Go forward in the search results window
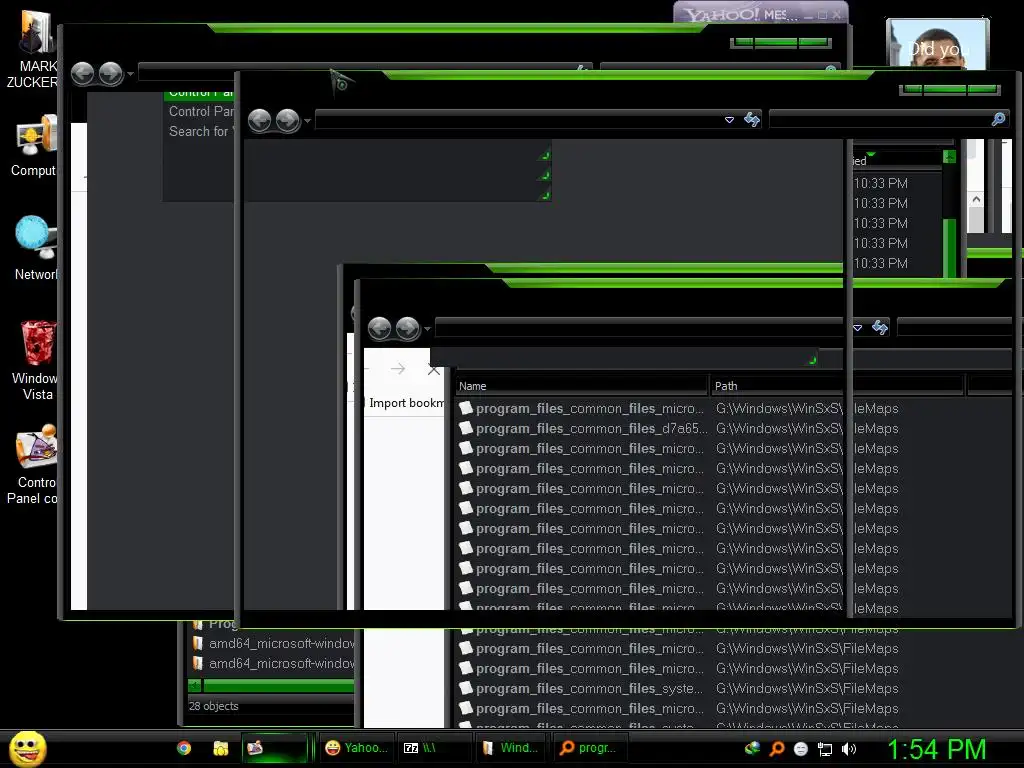 (408, 328)
